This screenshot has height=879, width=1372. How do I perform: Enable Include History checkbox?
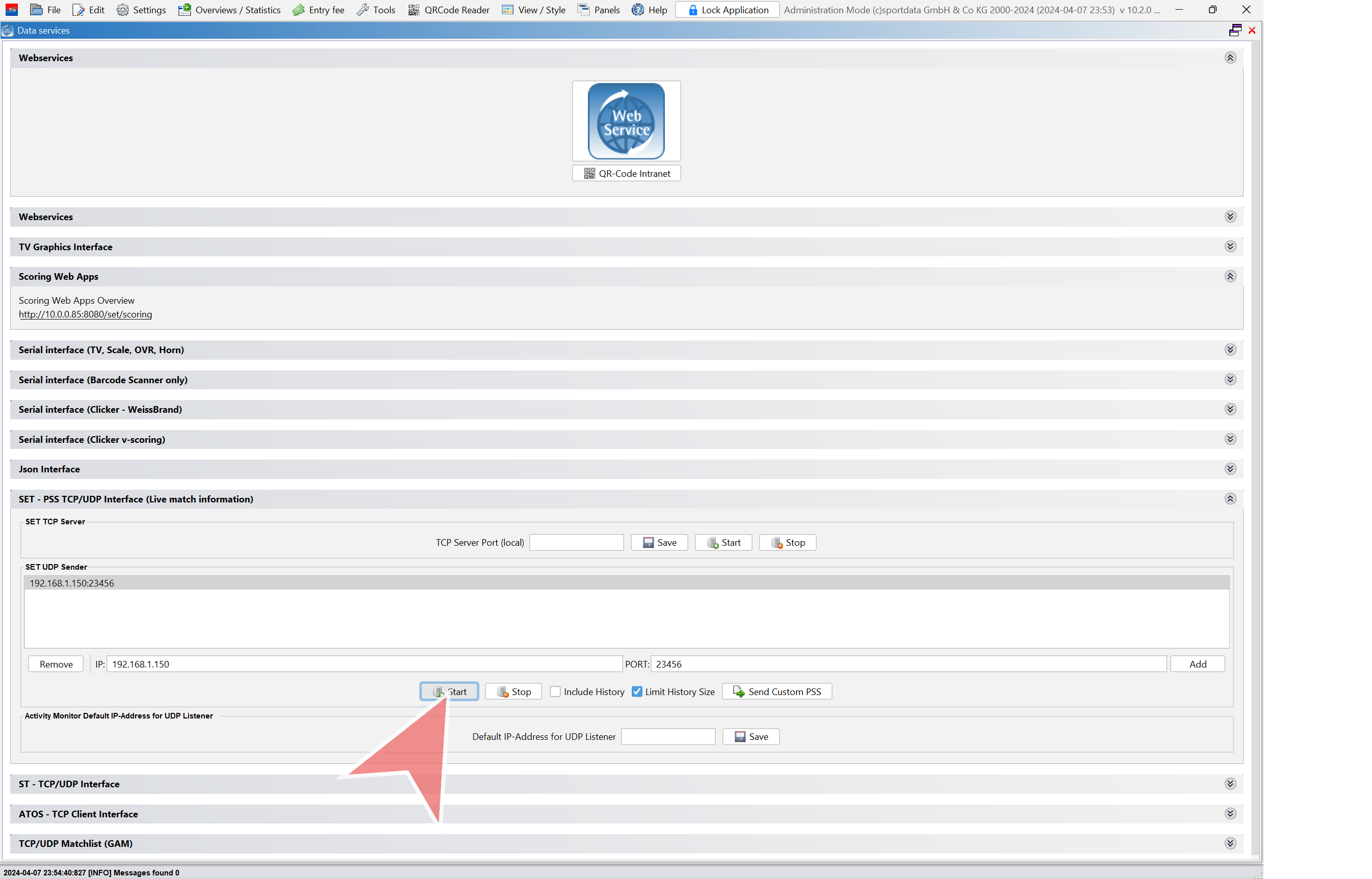pyautogui.click(x=555, y=691)
